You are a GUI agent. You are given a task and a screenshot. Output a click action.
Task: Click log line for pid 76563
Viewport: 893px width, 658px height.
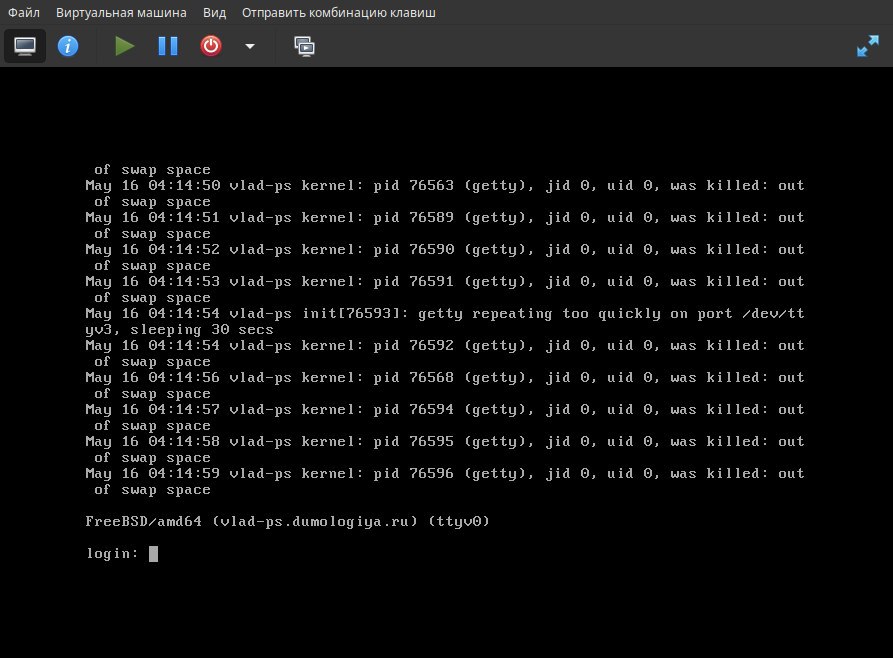(x=445, y=186)
